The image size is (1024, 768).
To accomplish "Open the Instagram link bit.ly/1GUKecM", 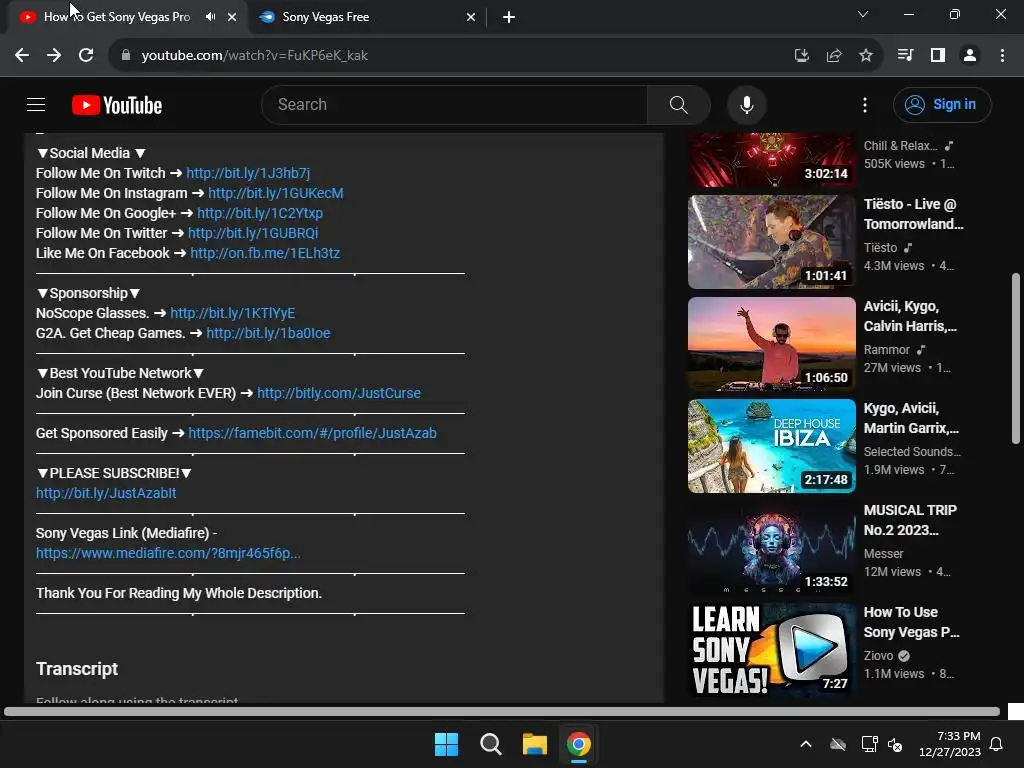I will click(276, 193).
